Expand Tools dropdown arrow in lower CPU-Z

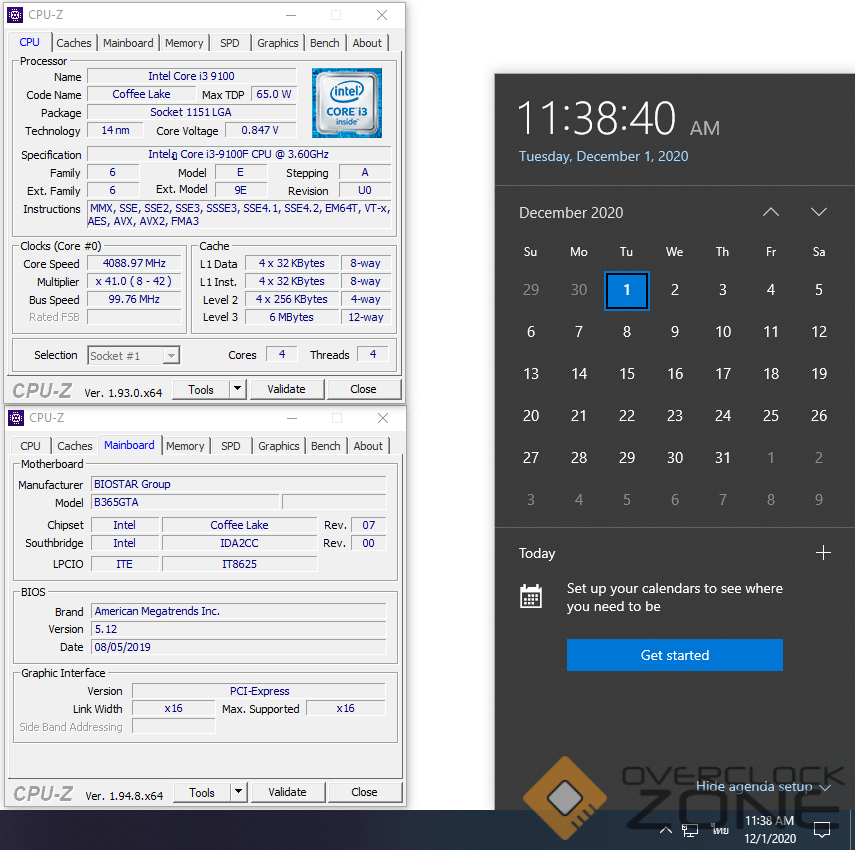click(x=238, y=792)
